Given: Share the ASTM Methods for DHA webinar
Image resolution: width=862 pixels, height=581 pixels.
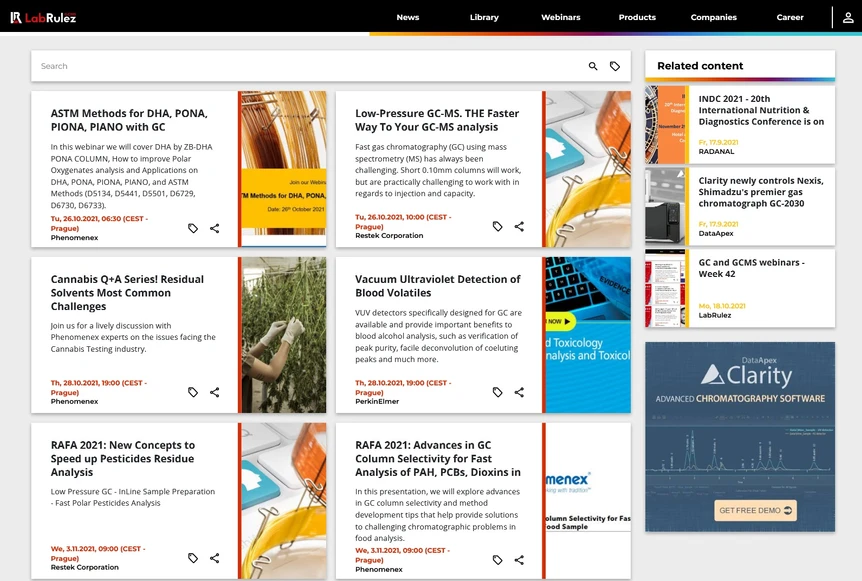Looking at the screenshot, I should point(214,228).
